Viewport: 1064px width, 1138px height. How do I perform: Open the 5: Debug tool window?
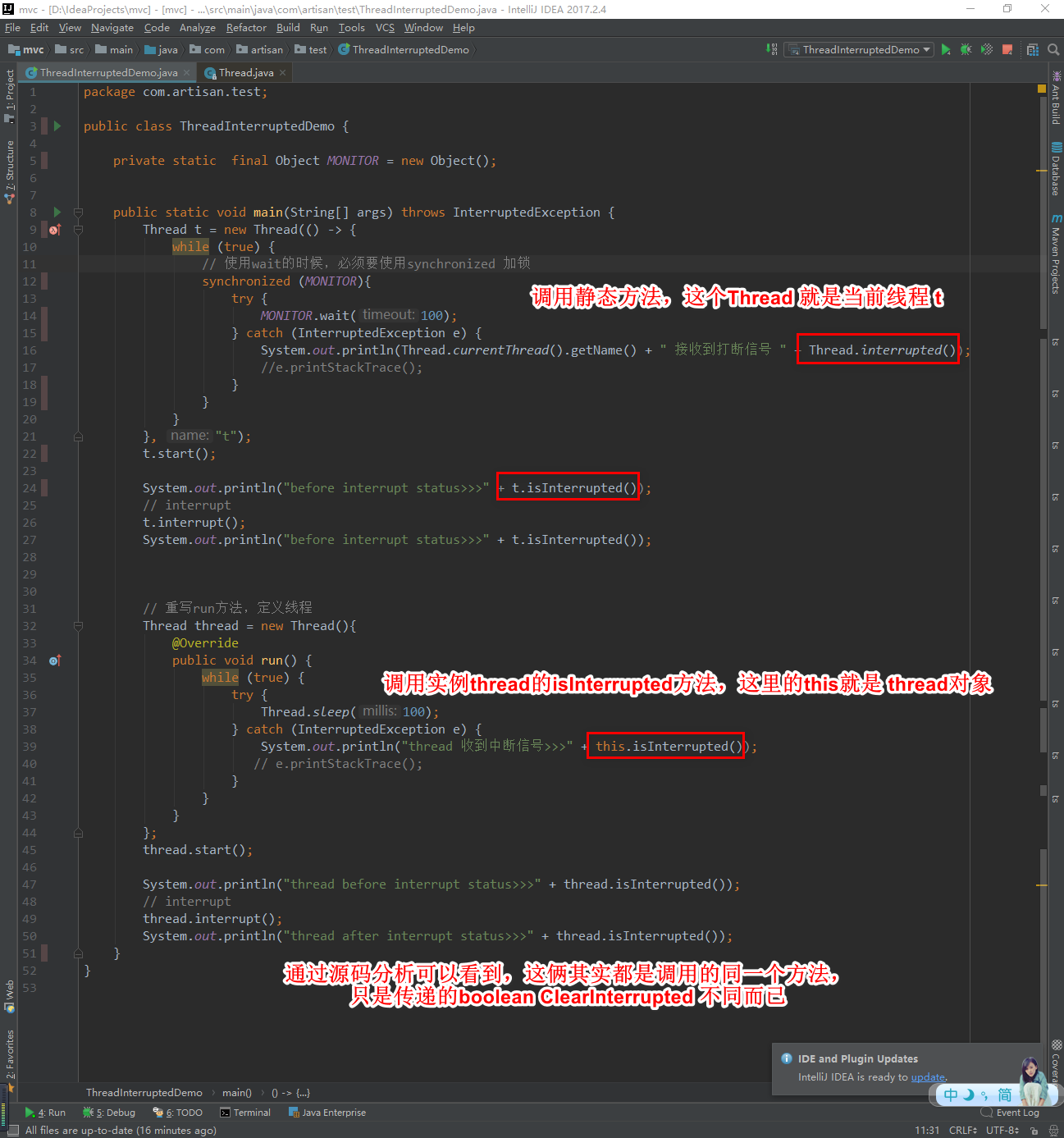tap(109, 1113)
